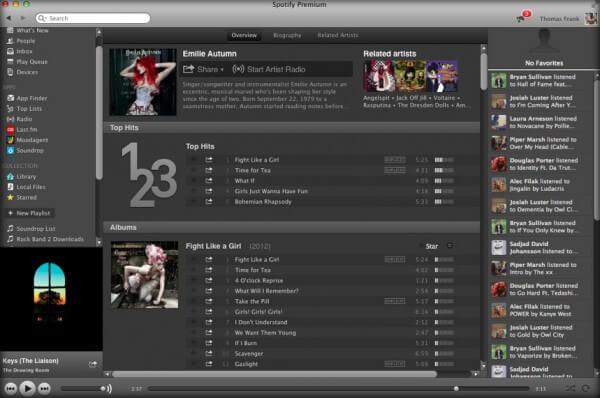600x398 pixels.
Task: Open Alec Filak POWER by Kanye West activity
Action: (541, 310)
